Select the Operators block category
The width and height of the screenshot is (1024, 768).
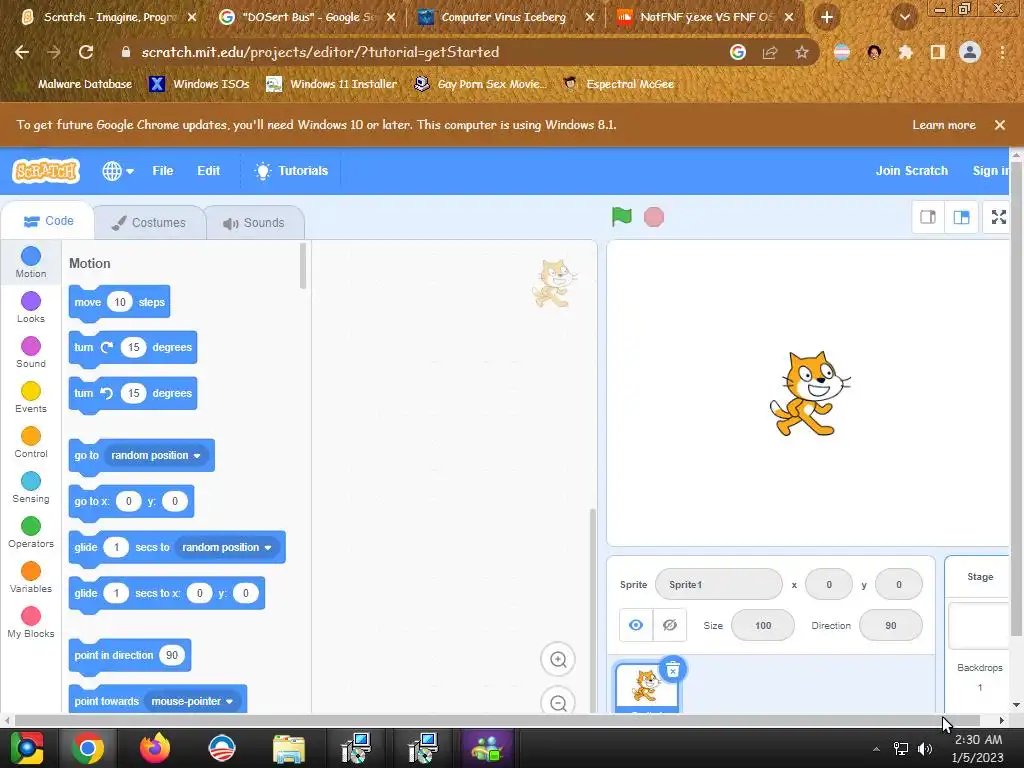31,533
